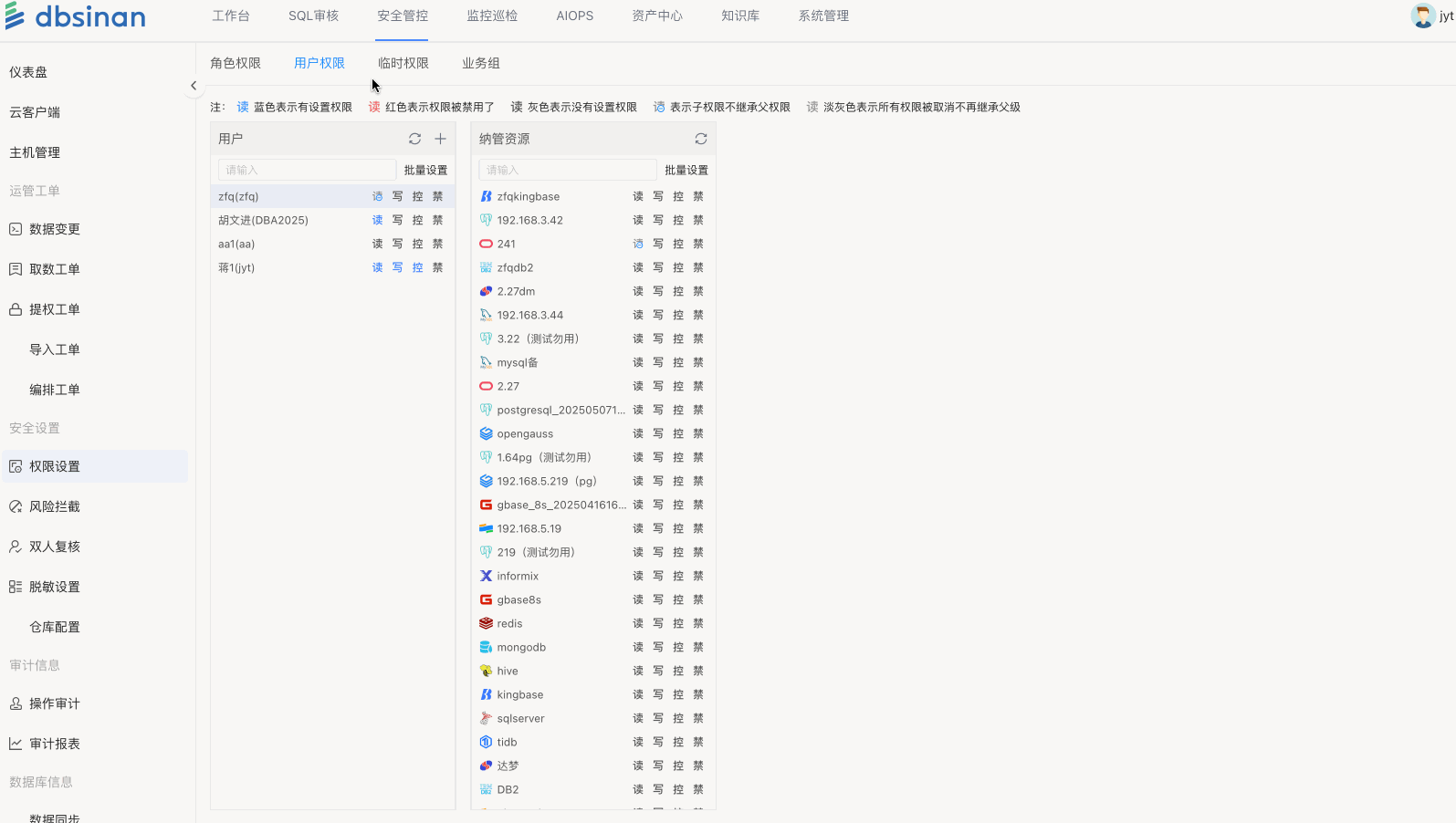Click 批量设置 in the 用户 panel
The height and width of the screenshot is (823, 1456).
click(x=425, y=170)
